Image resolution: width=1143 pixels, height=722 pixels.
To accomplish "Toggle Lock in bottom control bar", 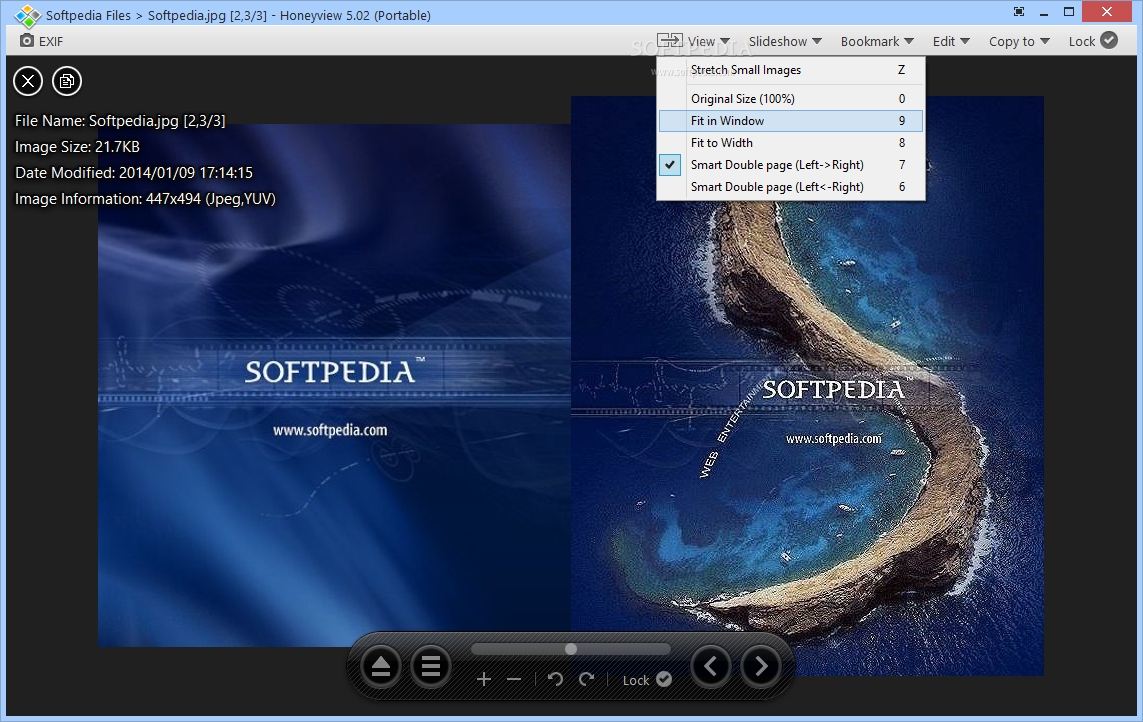I will 647,680.
